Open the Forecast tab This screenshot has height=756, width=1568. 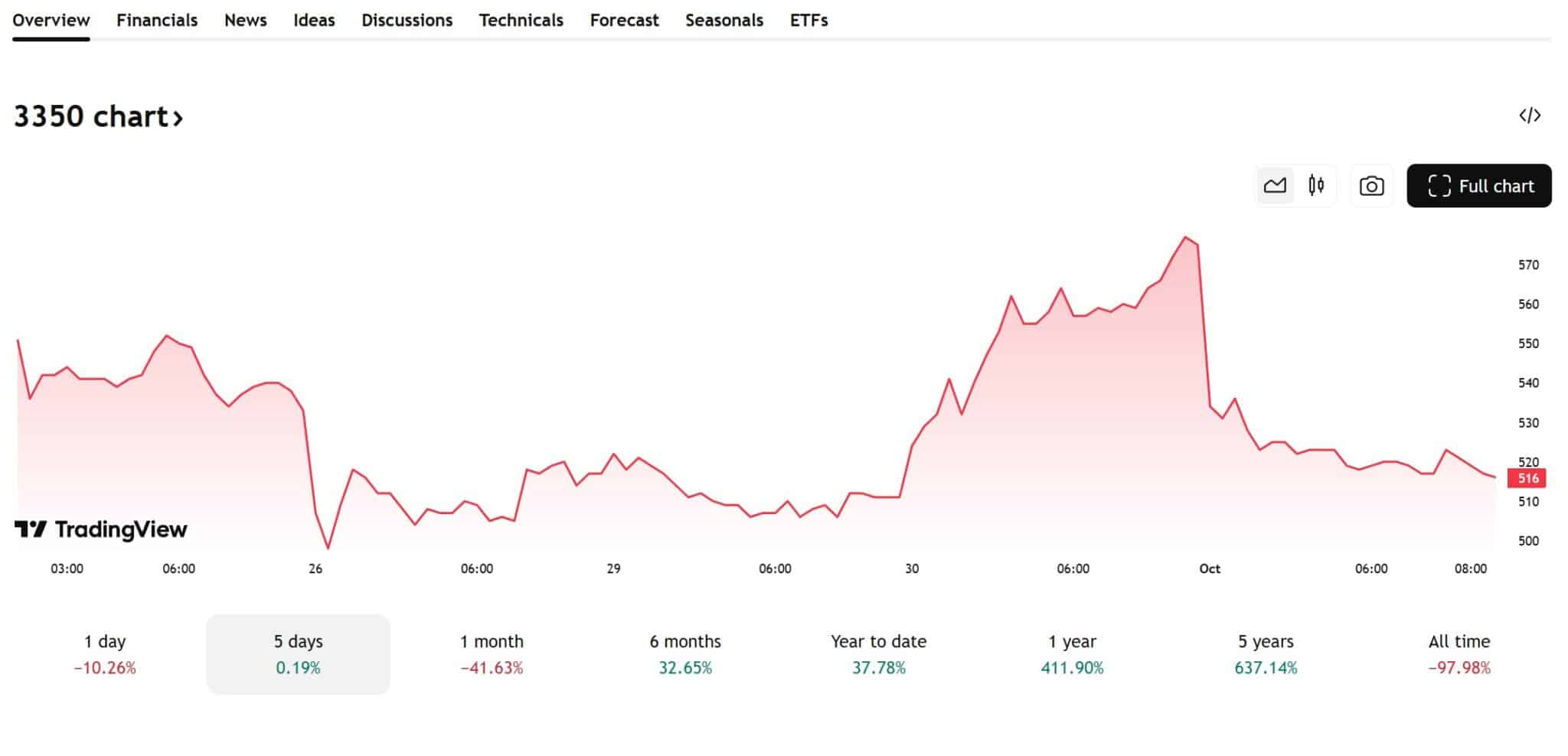tap(624, 21)
